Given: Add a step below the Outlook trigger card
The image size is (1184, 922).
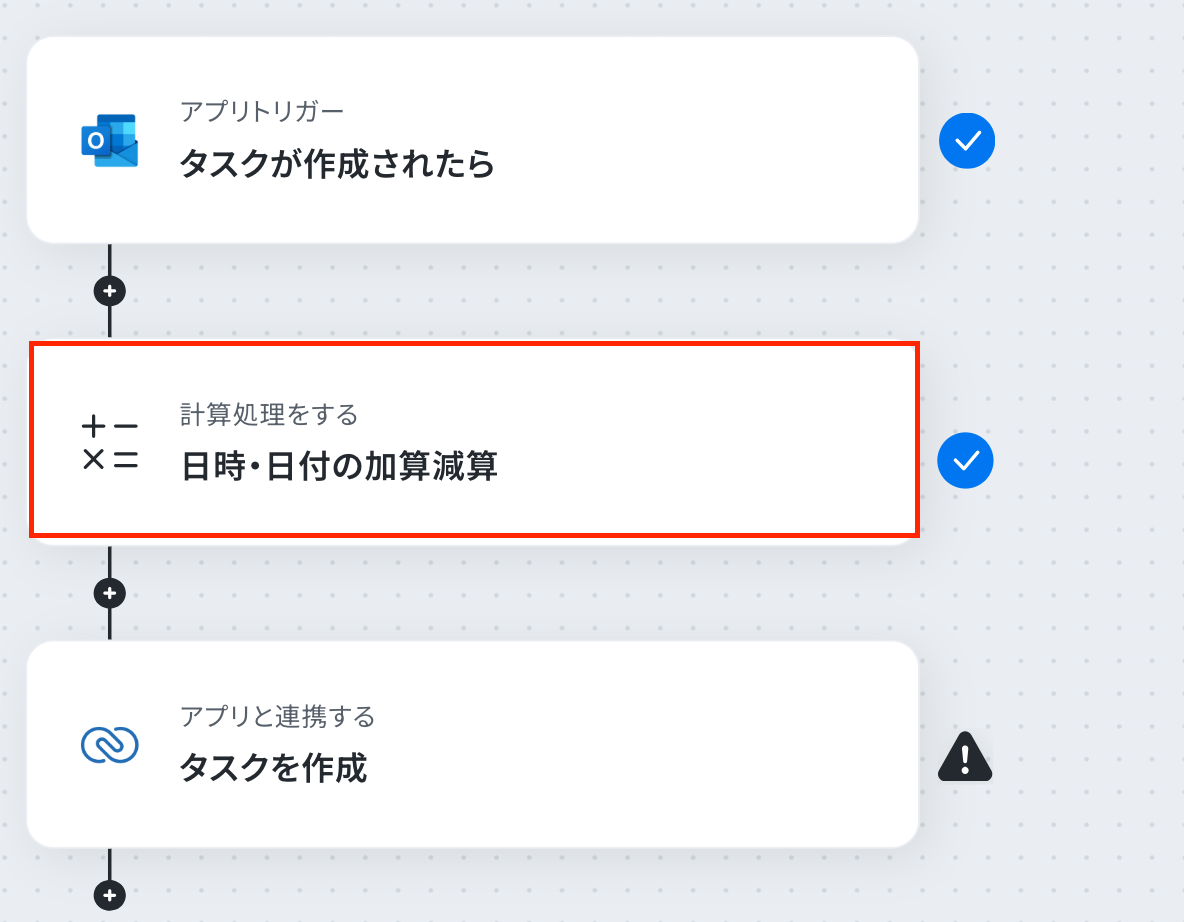Looking at the screenshot, I should [109, 291].
